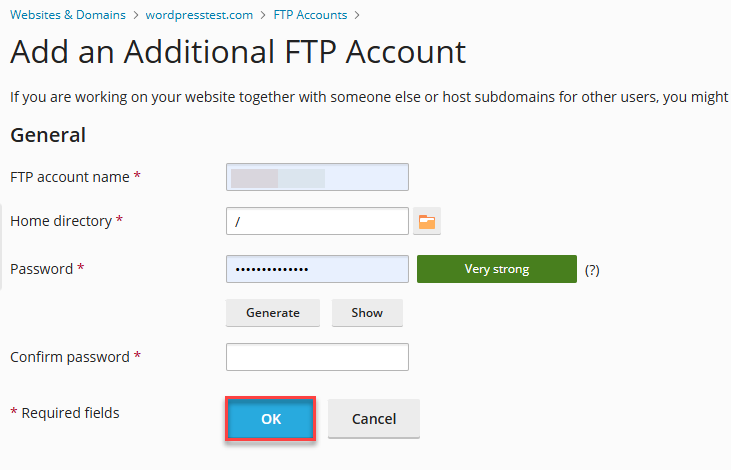Select the Password input field

pyautogui.click(x=317, y=269)
